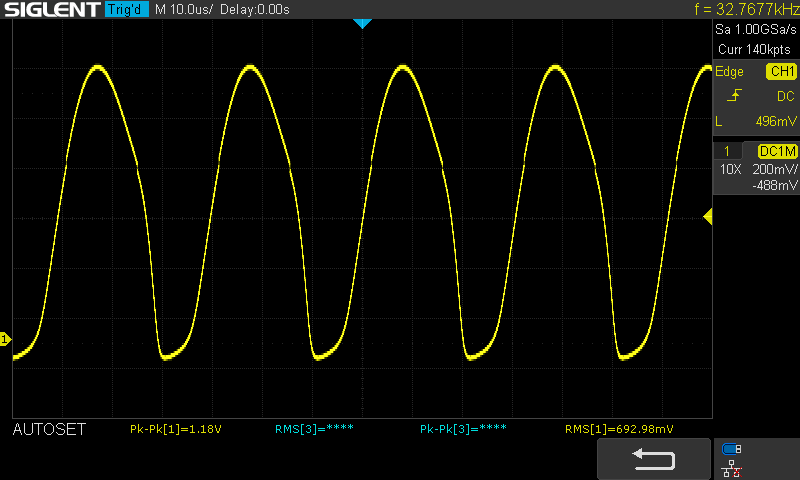Click the channel 1 ground marker on left edge

click(5, 339)
